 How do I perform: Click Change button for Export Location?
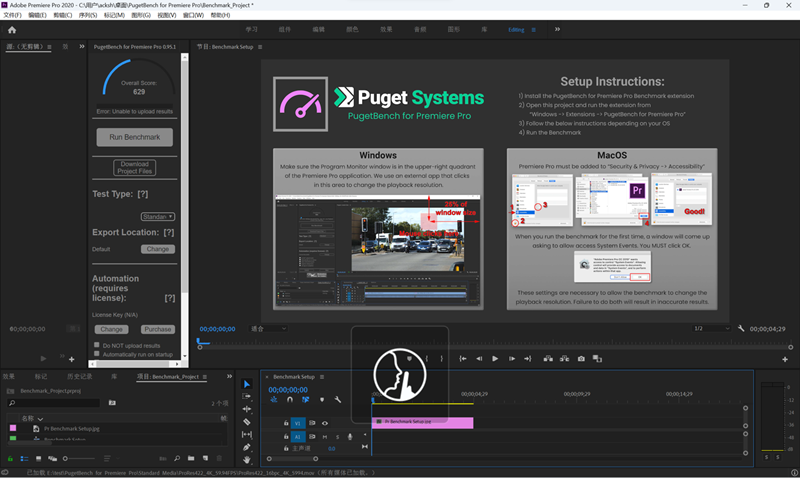pyautogui.click(x=158, y=249)
